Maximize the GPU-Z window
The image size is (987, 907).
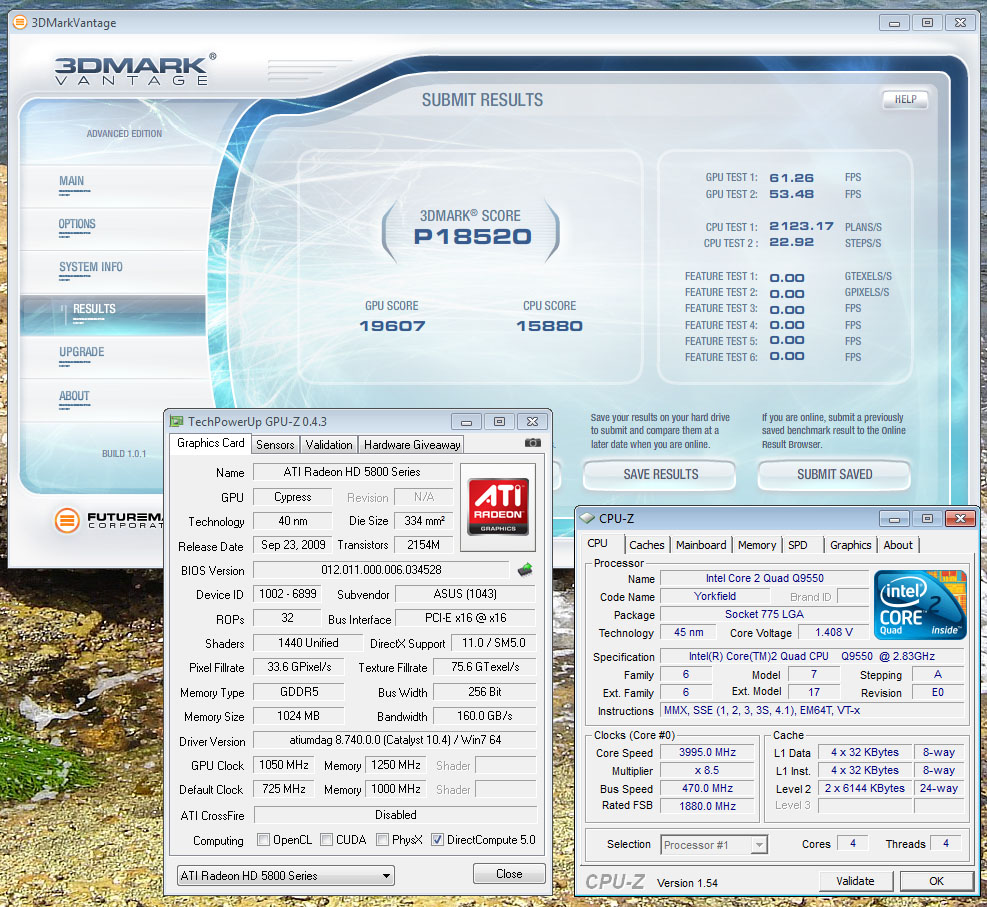499,422
